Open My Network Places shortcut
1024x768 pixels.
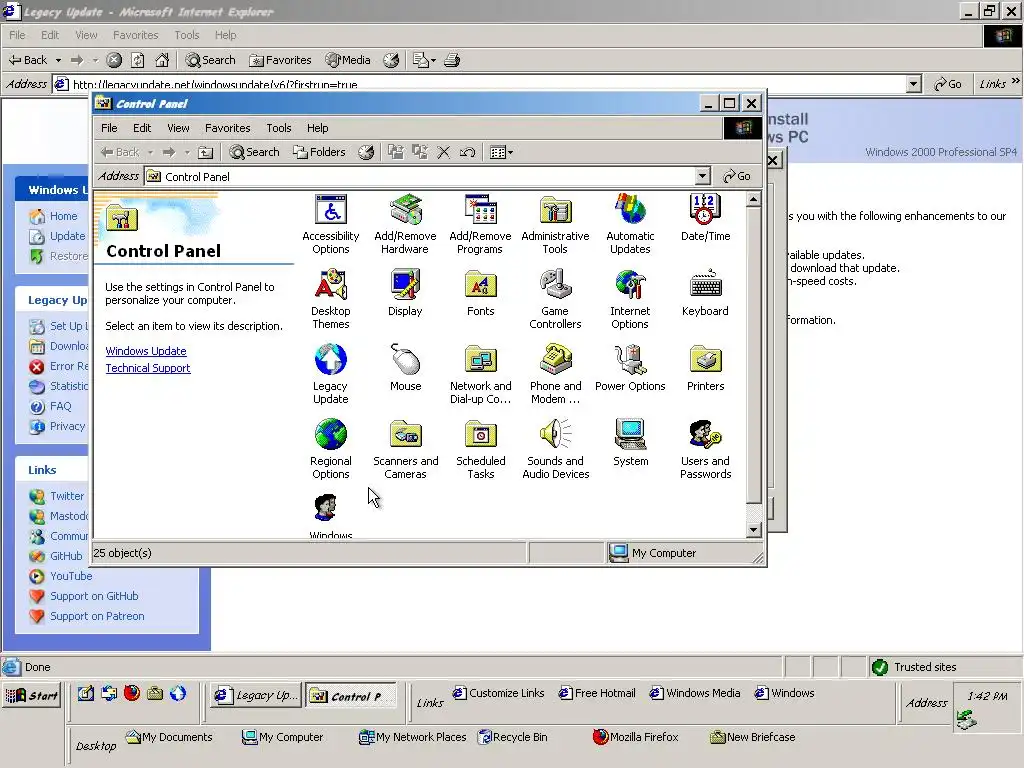point(412,737)
